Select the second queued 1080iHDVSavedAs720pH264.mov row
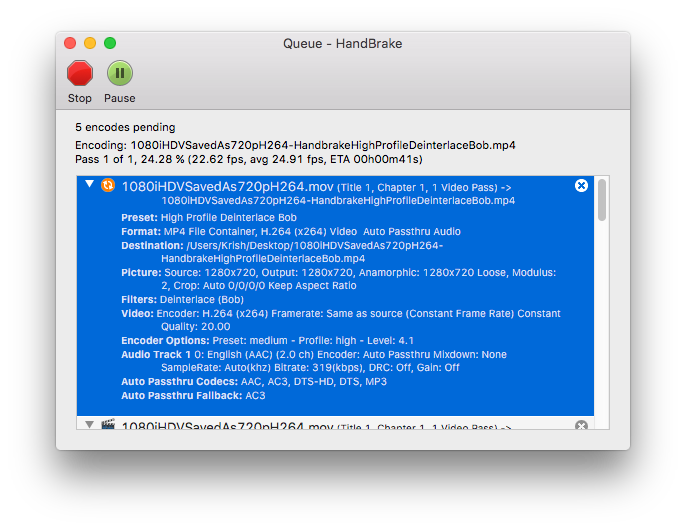This screenshot has height=530, width=686. 335,424
